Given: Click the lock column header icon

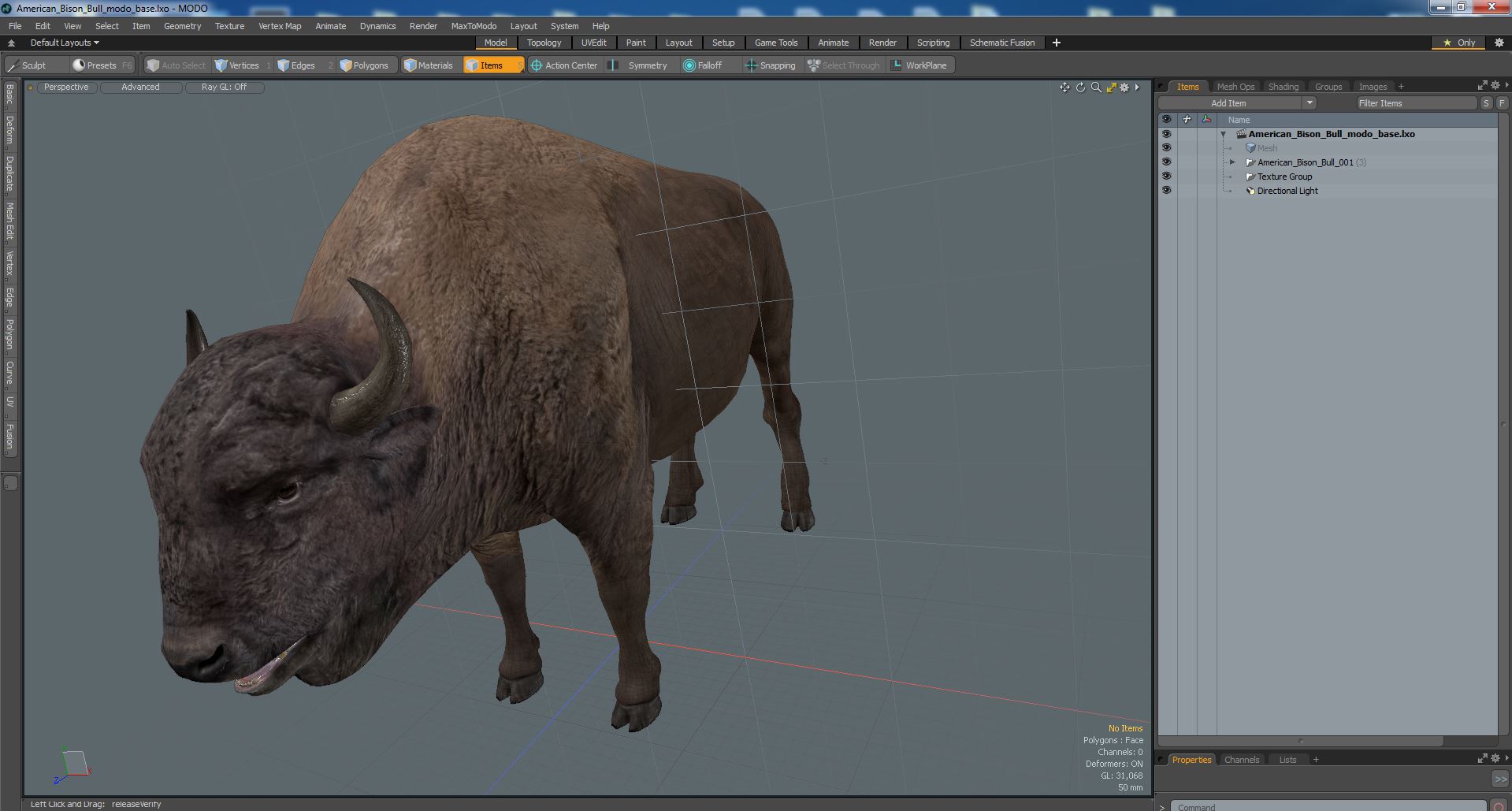Looking at the screenshot, I should [x=1187, y=120].
